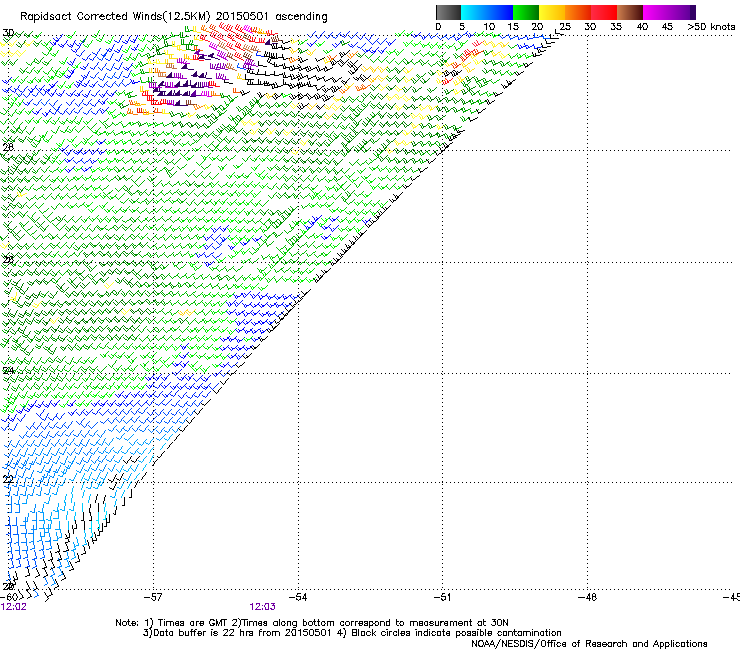Click the longitude axis label '-57'
Image resolution: width=740 pixels, height=650 pixels.
click(153, 597)
